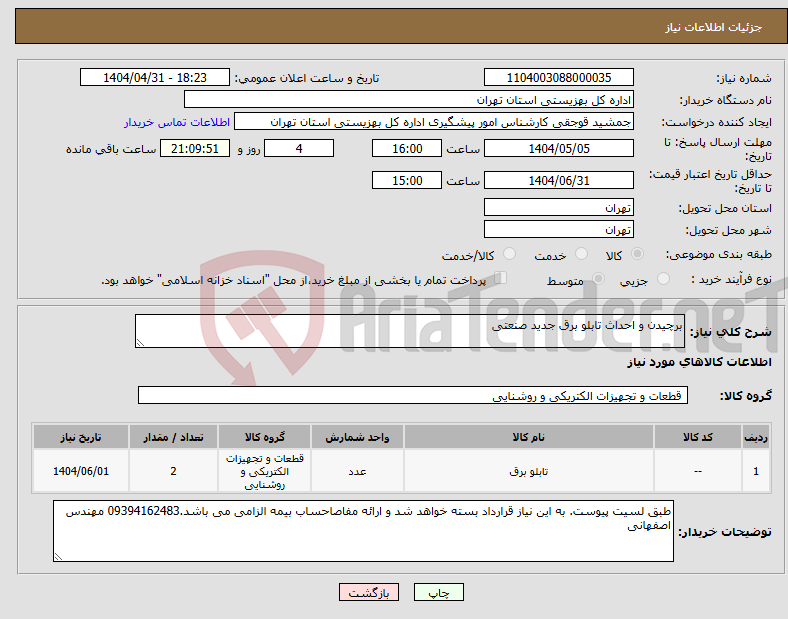The height and width of the screenshot is (619, 788).
Task: Select the متوسط purchase type radio
Action: click(x=598, y=278)
